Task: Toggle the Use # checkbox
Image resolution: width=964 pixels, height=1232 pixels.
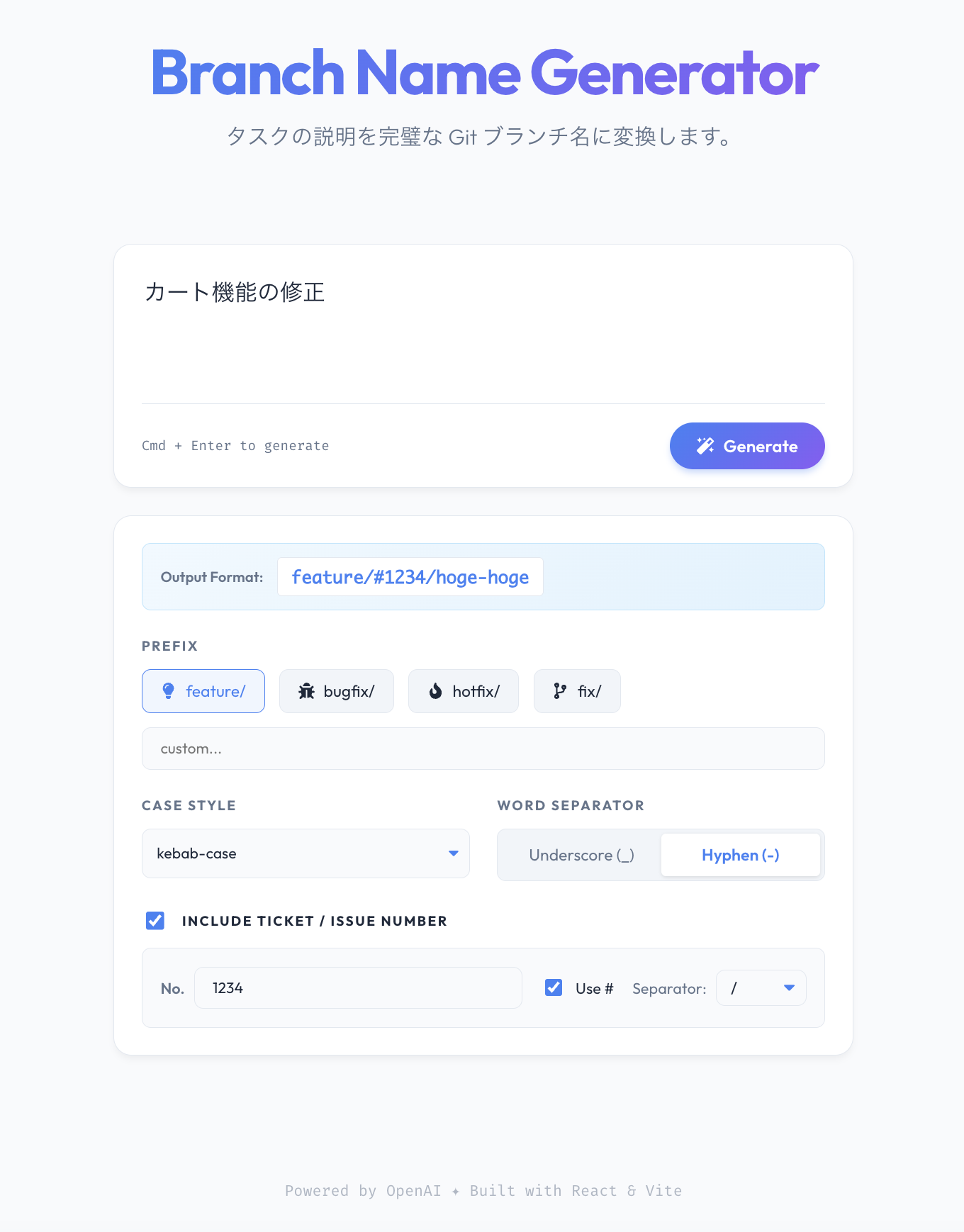Action: pyautogui.click(x=554, y=987)
